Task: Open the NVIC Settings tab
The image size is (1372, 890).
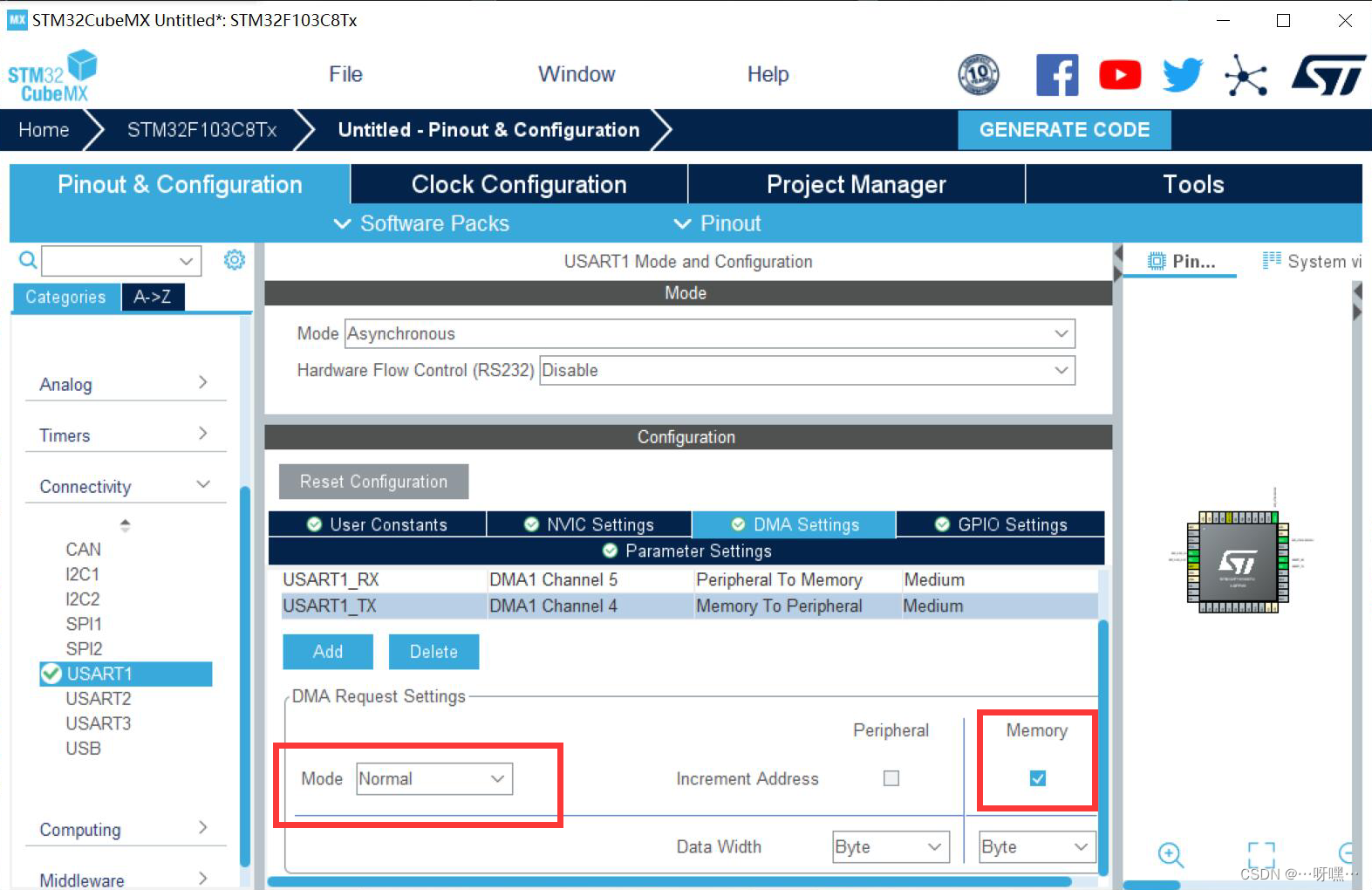Action: click(x=589, y=524)
